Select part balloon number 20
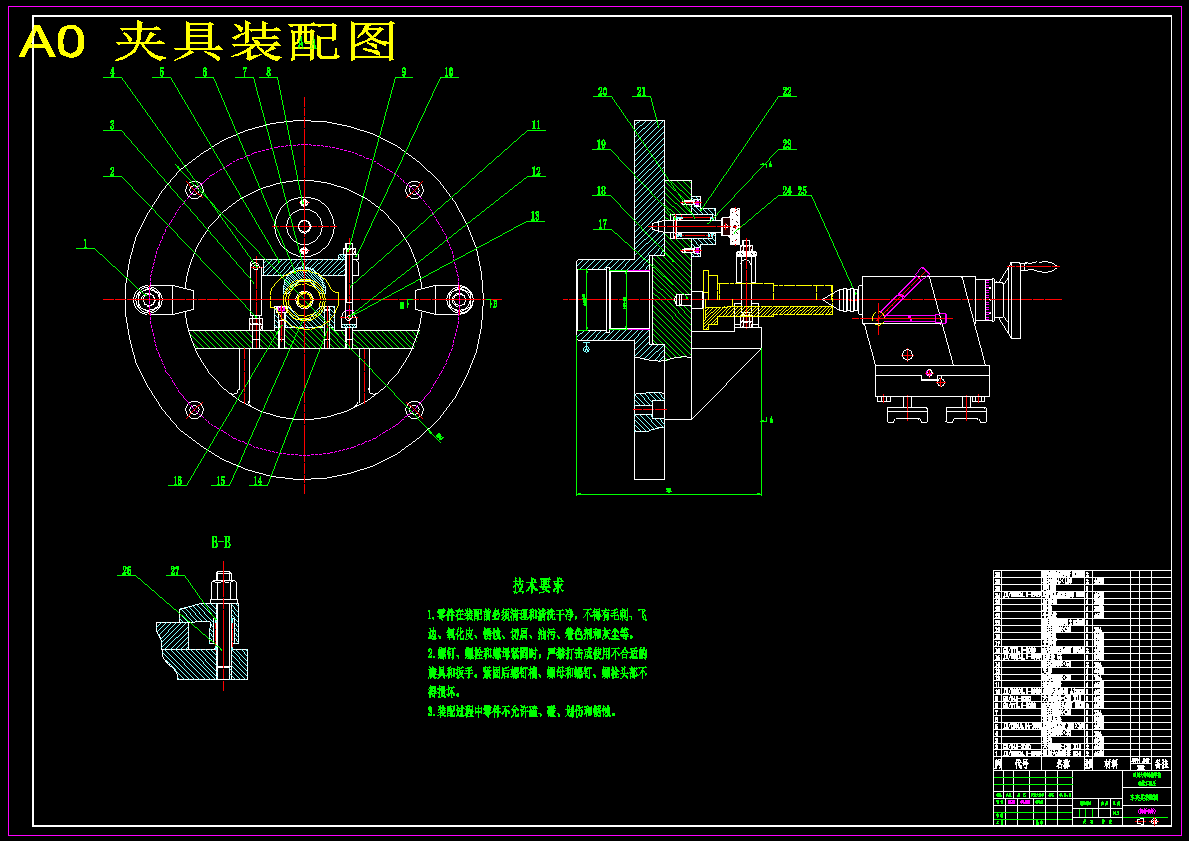 point(602,93)
